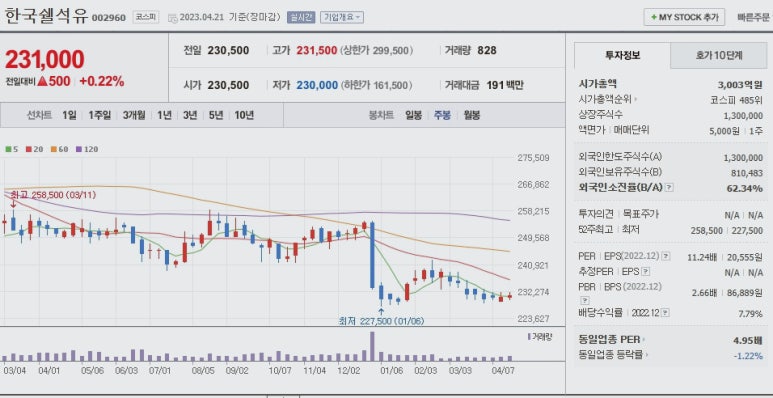This screenshot has width=773, height=398.
Task: Open help icon below PBR BPS(2022.12)
Action: (584, 300)
